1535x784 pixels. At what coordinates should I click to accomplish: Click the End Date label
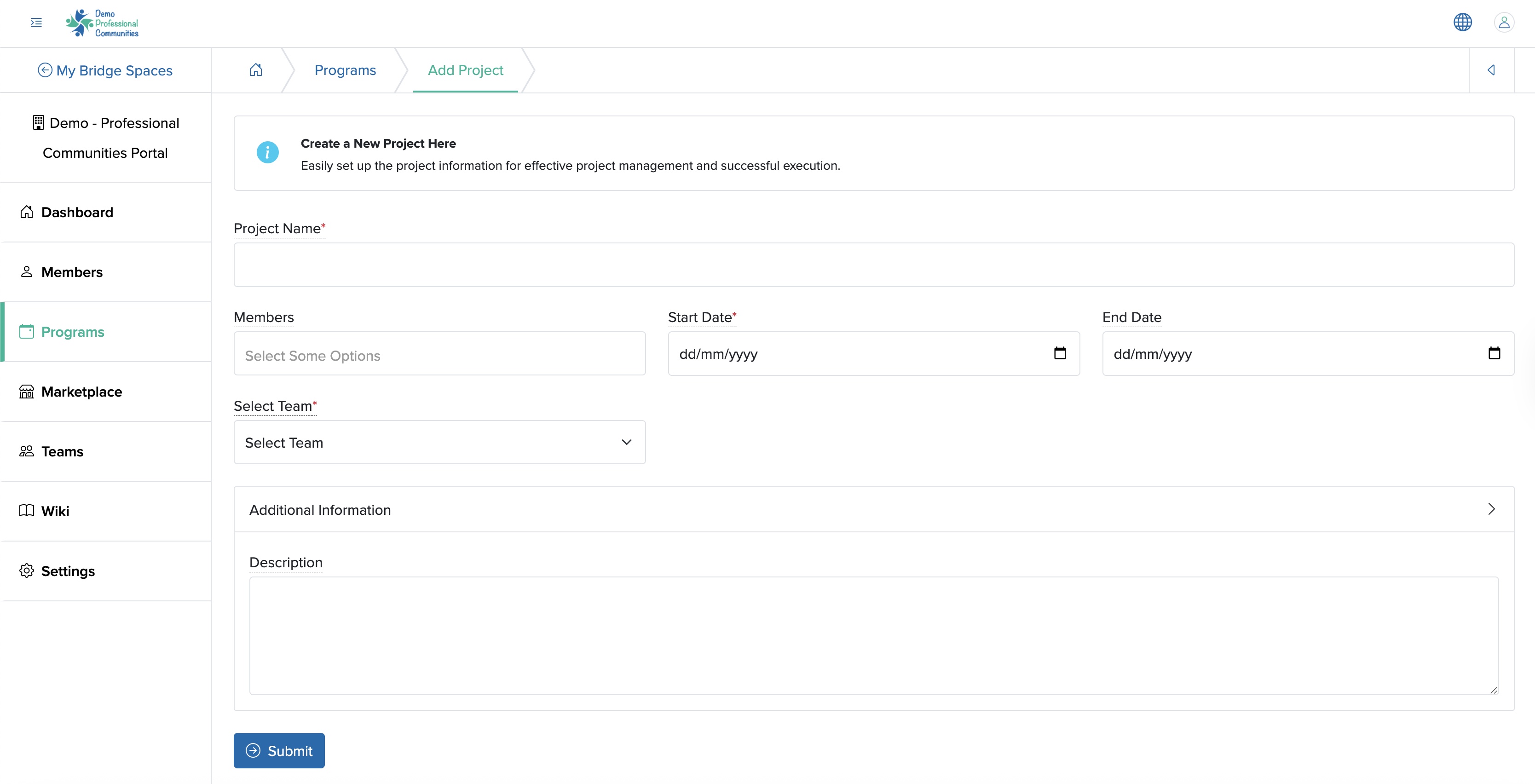click(1131, 317)
